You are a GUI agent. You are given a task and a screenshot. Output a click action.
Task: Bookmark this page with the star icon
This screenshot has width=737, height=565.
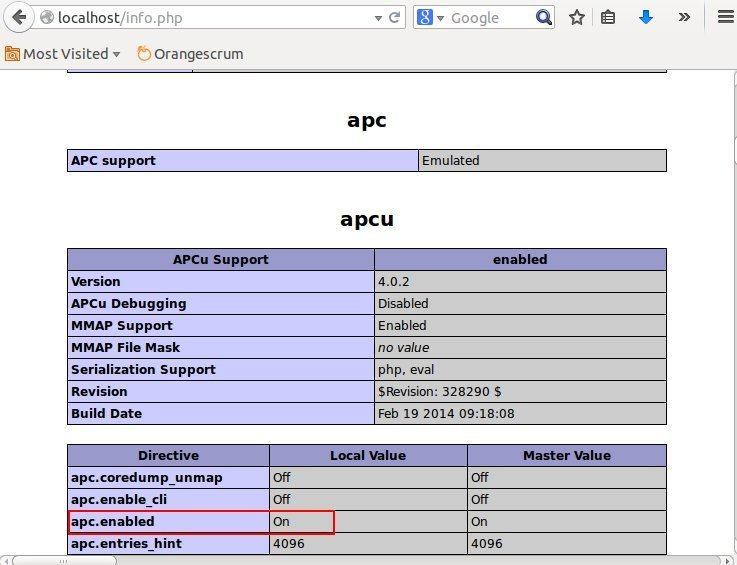pyautogui.click(x=577, y=18)
